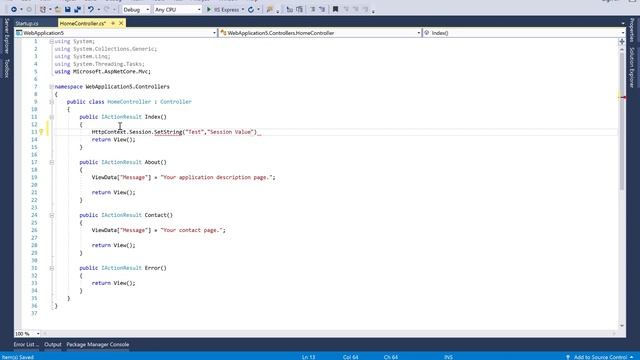The image size is (640, 360).
Task: Click the "Session Value" string literal
Action: (231, 132)
